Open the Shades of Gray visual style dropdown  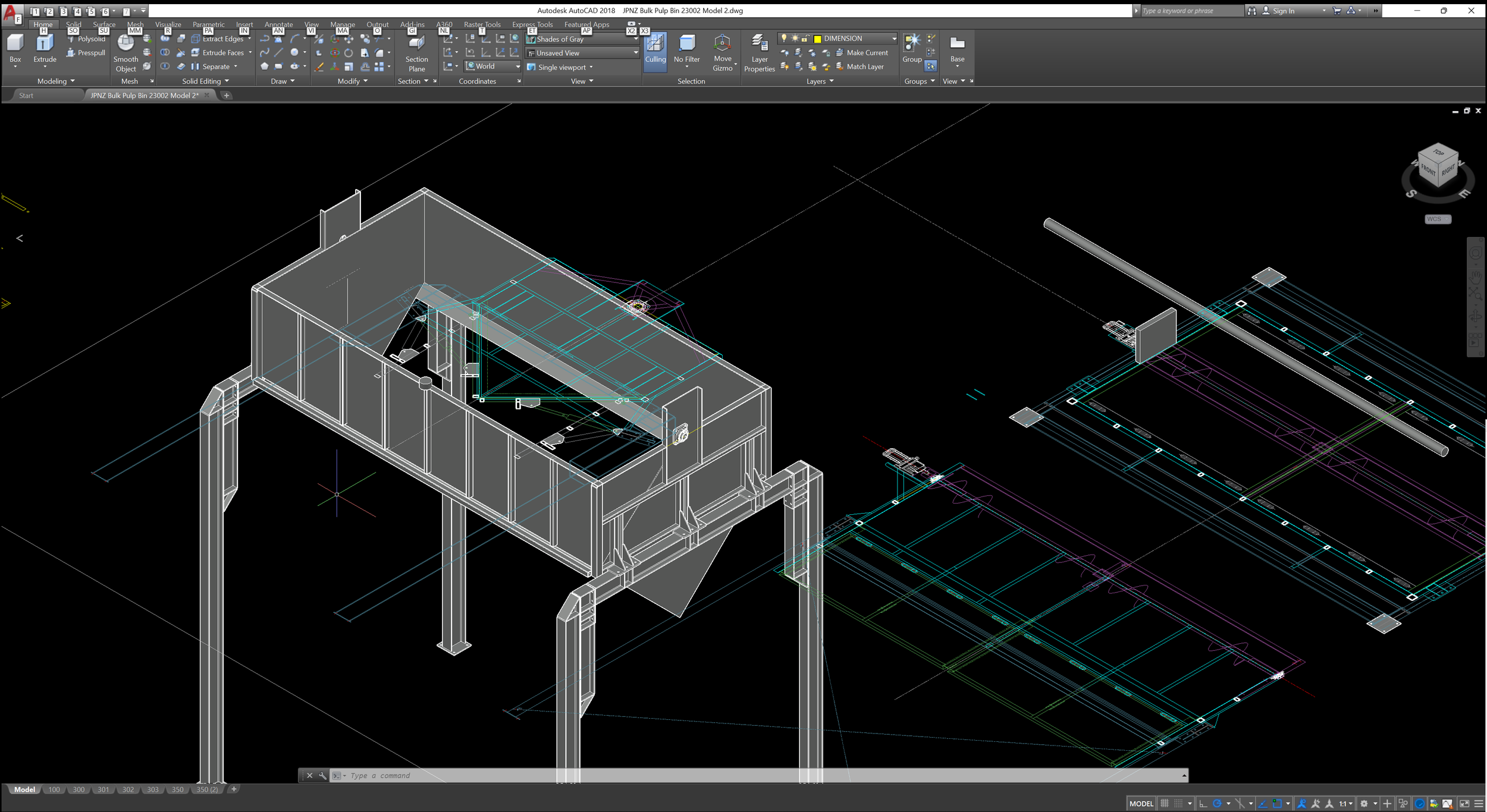click(635, 39)
